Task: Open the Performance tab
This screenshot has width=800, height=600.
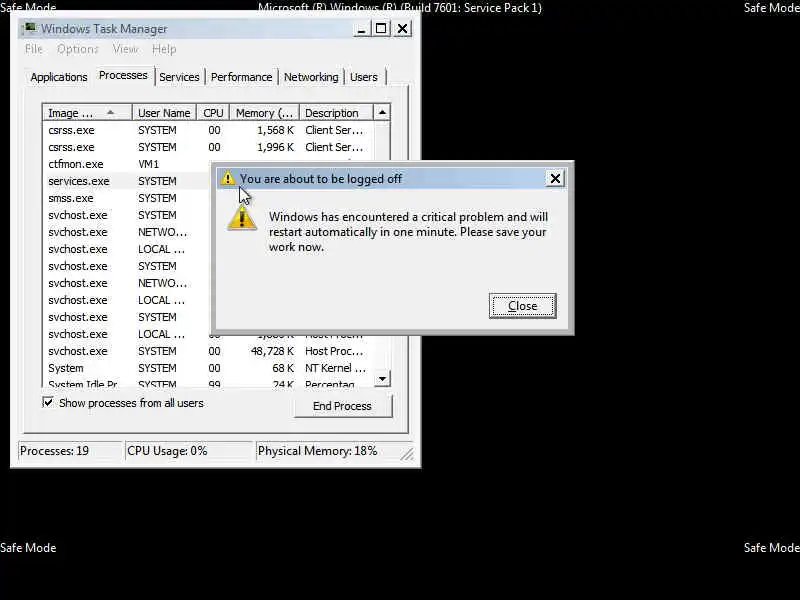Action: click(x=241, y=77)
